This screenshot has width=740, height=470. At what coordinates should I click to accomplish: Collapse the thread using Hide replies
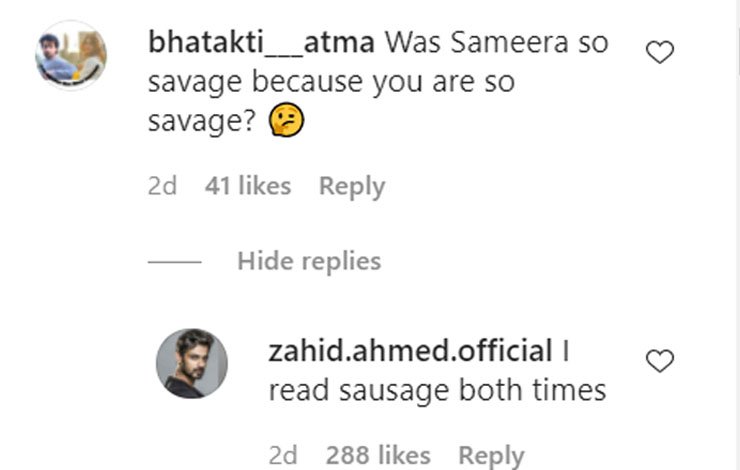pyautogui.click(x=309, y=261)
